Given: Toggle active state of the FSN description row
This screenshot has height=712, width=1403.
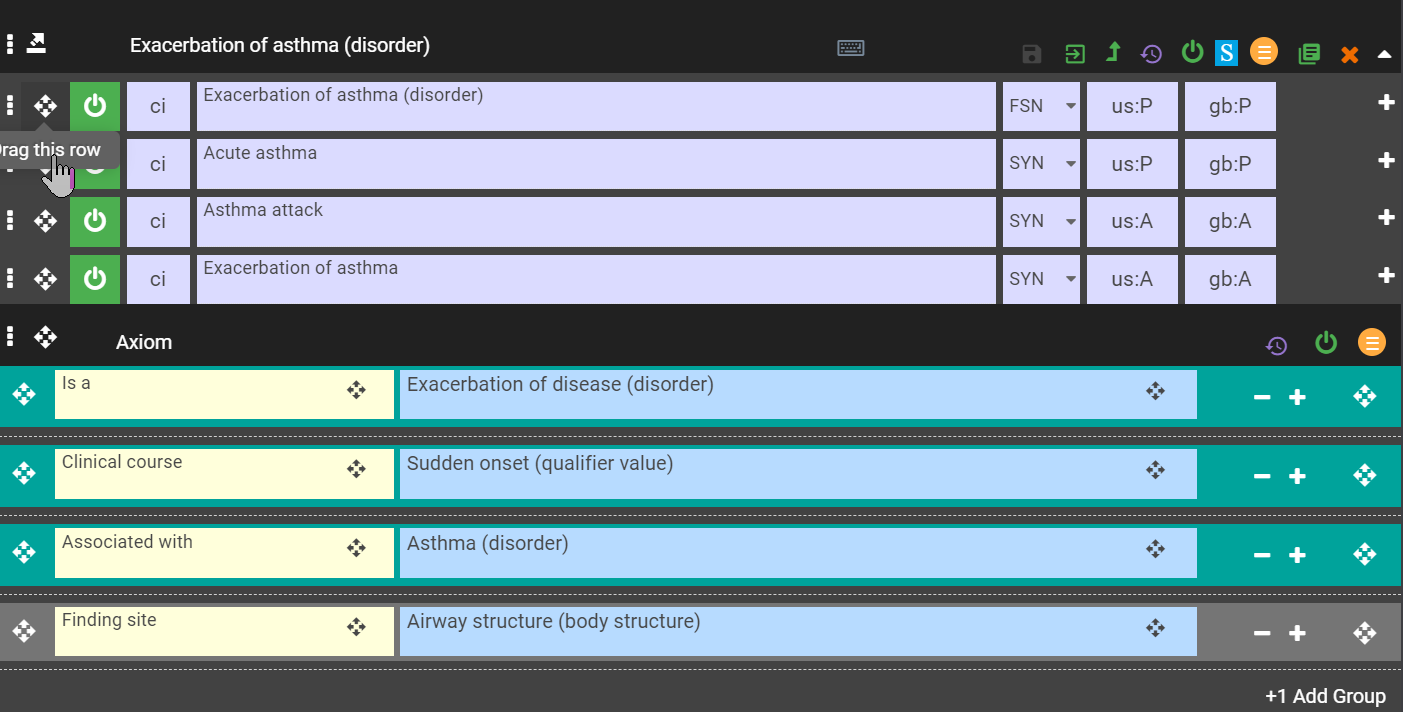Looking at the screenshot, I should tap(95, 106).
